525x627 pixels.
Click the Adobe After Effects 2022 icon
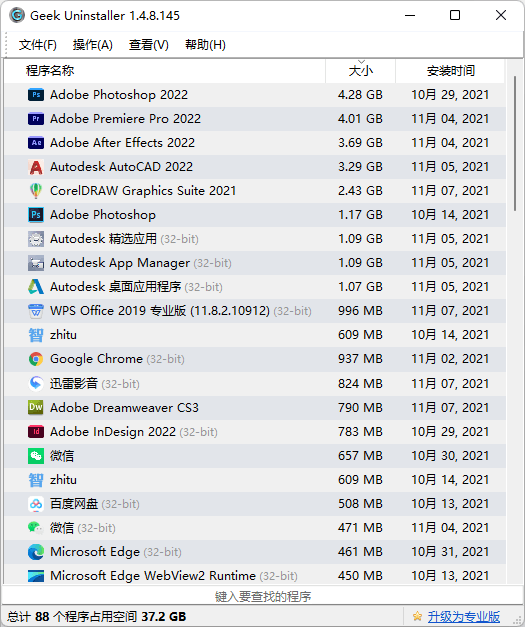(x=36, y=143)
